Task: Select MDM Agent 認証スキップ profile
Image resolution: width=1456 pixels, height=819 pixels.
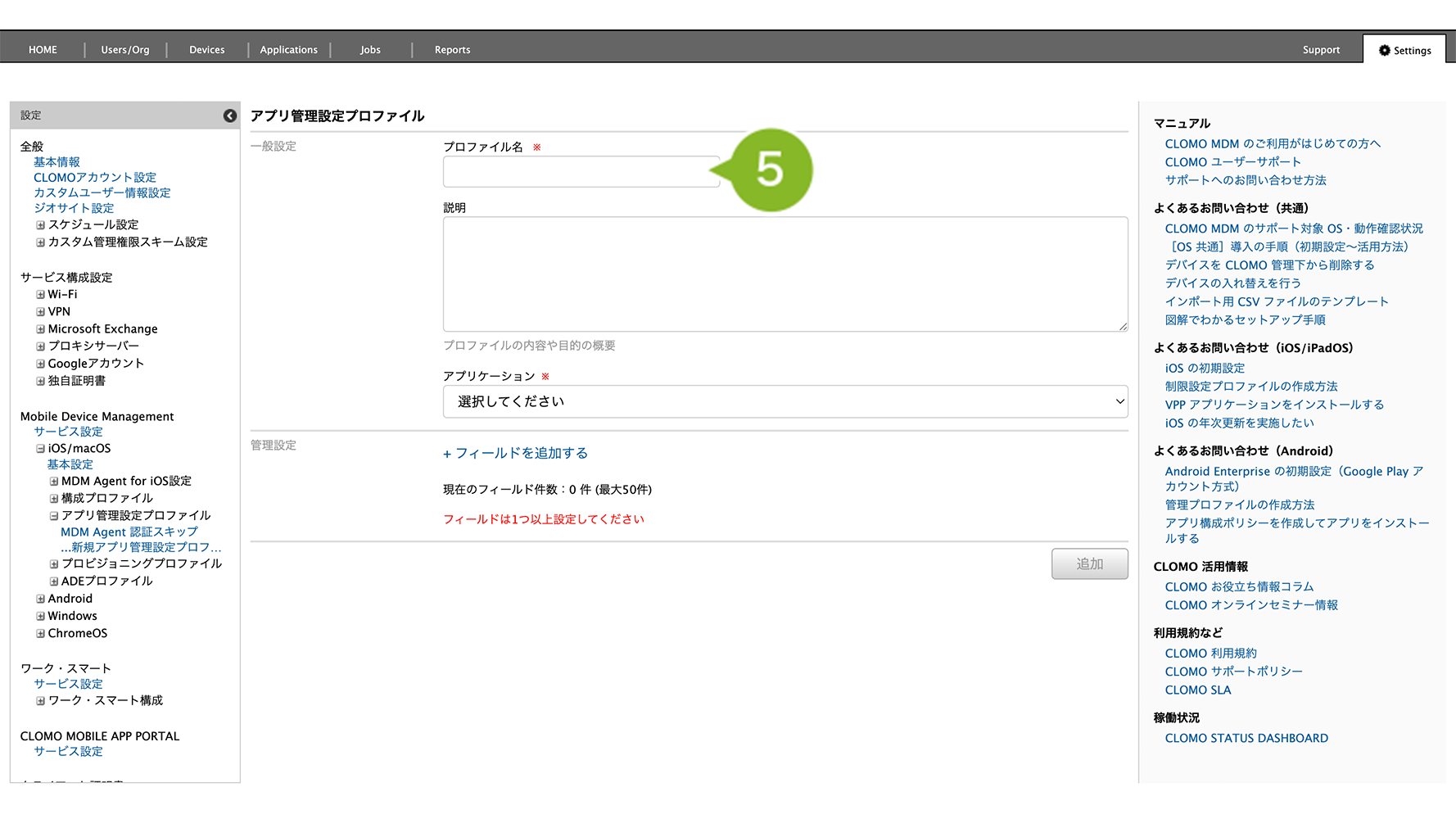Action: (129, 532)
